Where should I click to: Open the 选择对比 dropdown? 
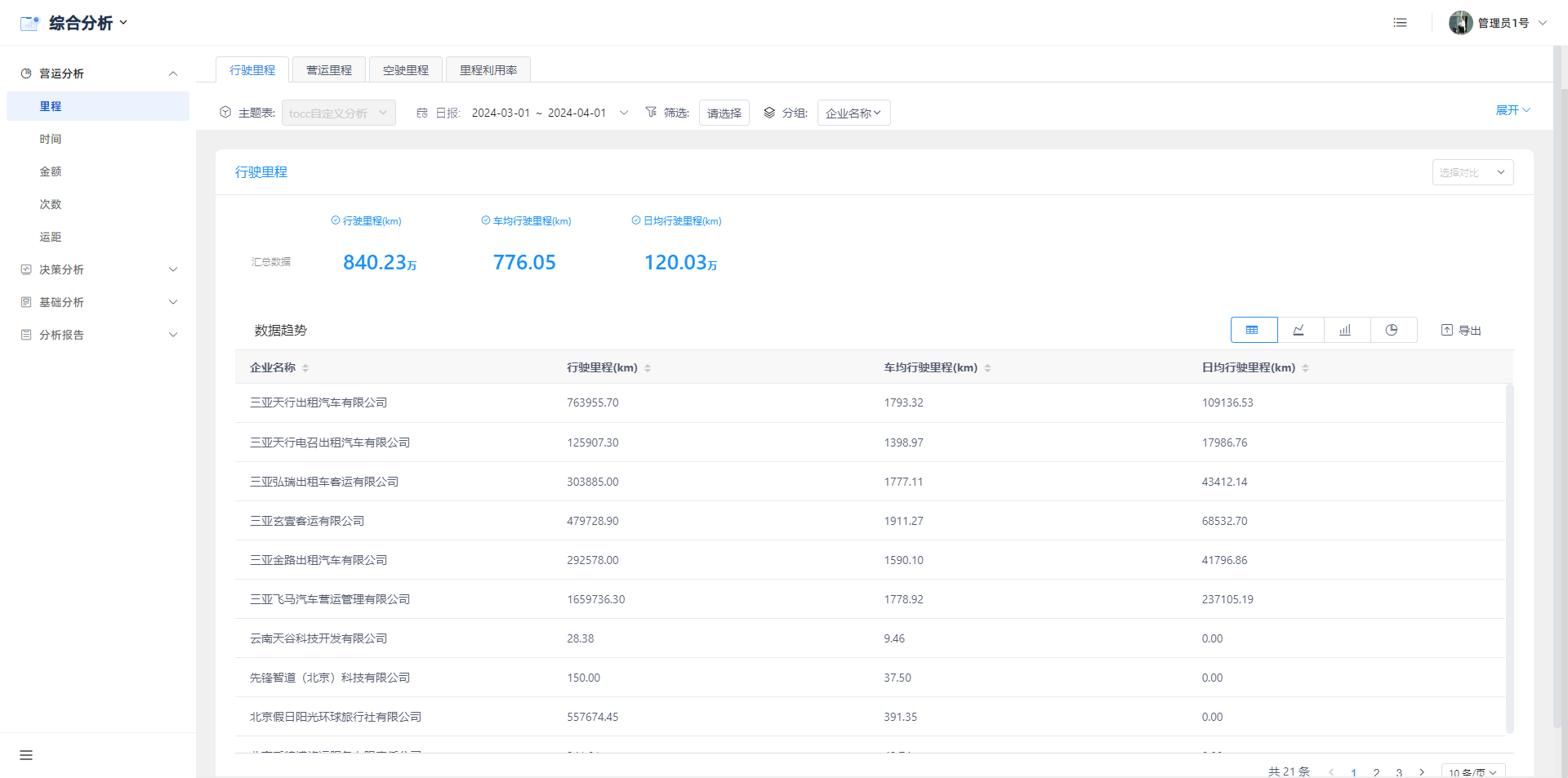click(1472, 172)
